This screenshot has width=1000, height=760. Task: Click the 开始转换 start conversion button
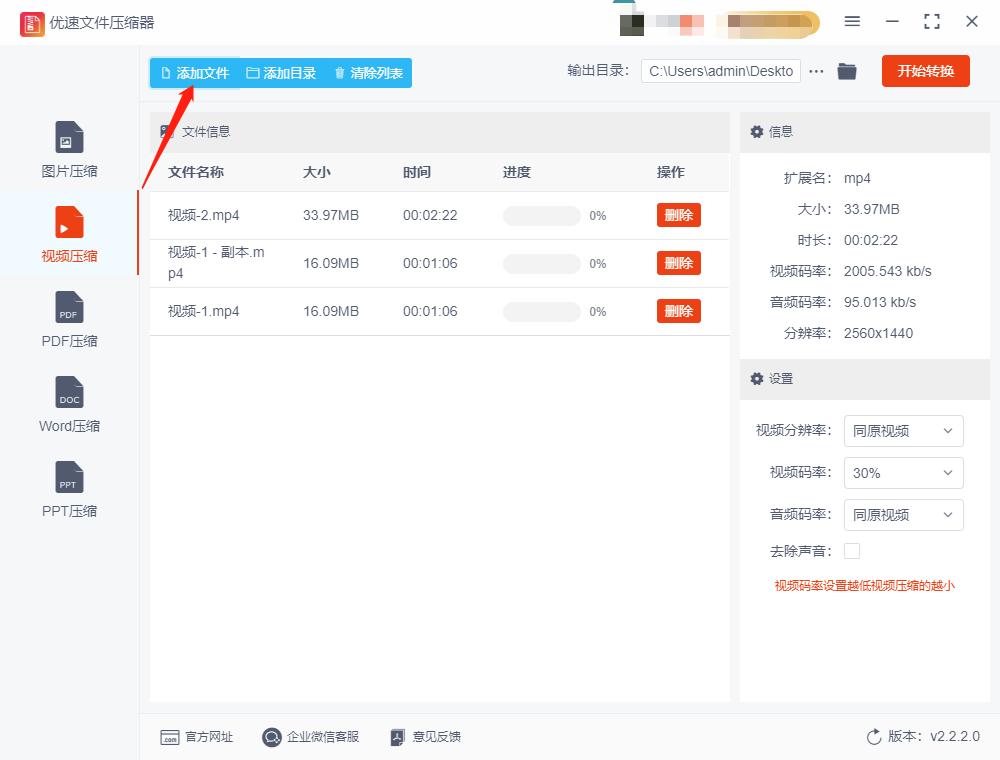pos(925,71)
